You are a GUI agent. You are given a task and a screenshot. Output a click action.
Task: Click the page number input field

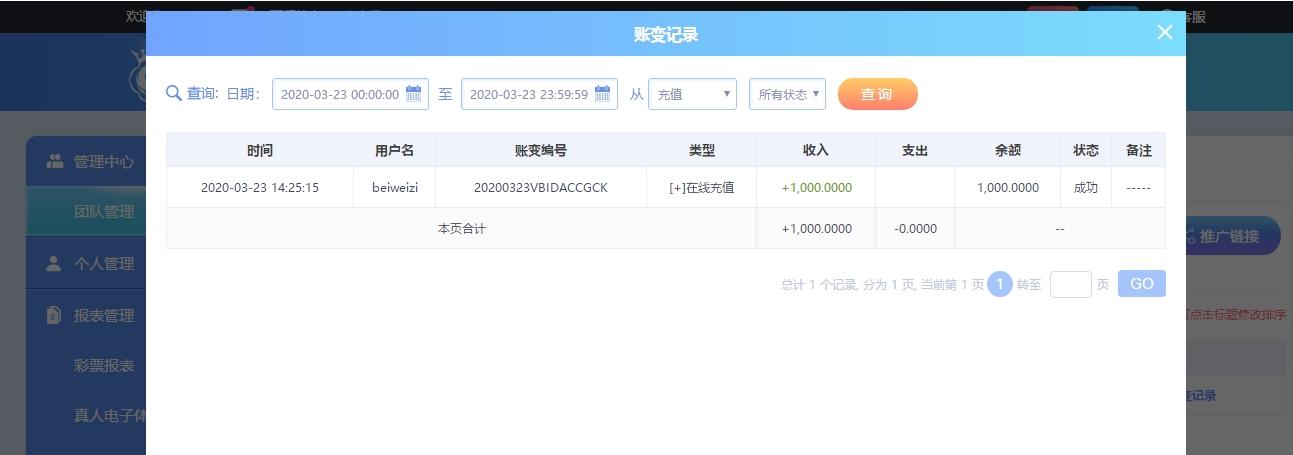pos(1070,284)
